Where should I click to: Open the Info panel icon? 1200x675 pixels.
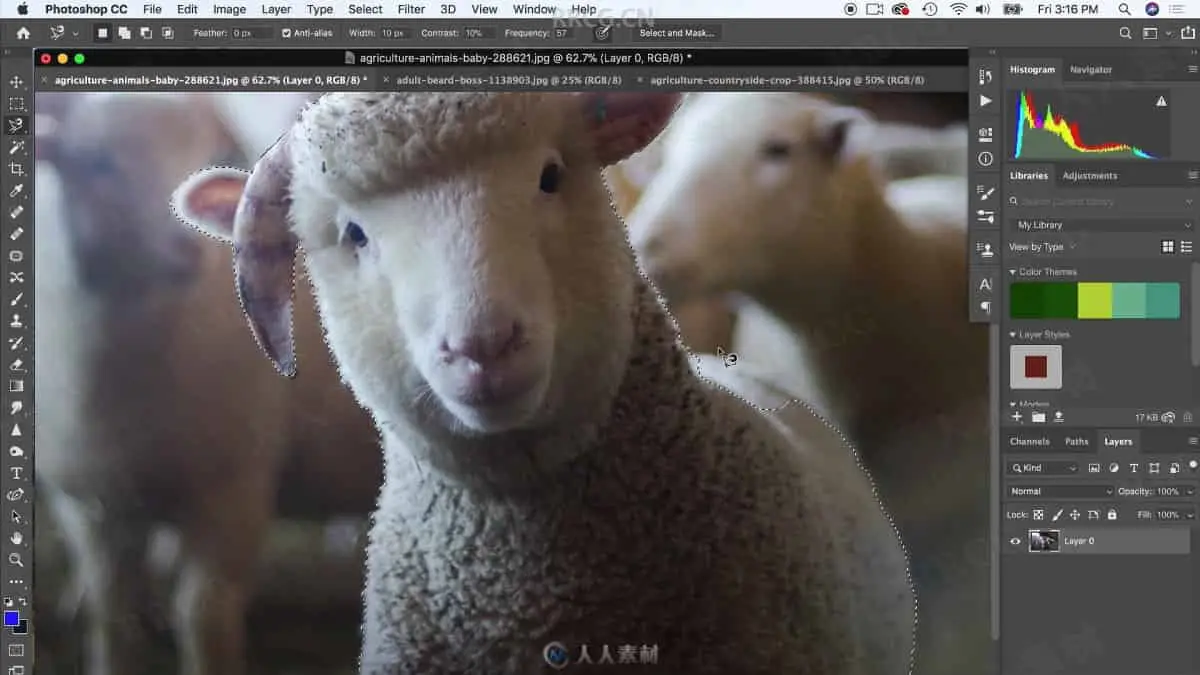tap(986, 158)
